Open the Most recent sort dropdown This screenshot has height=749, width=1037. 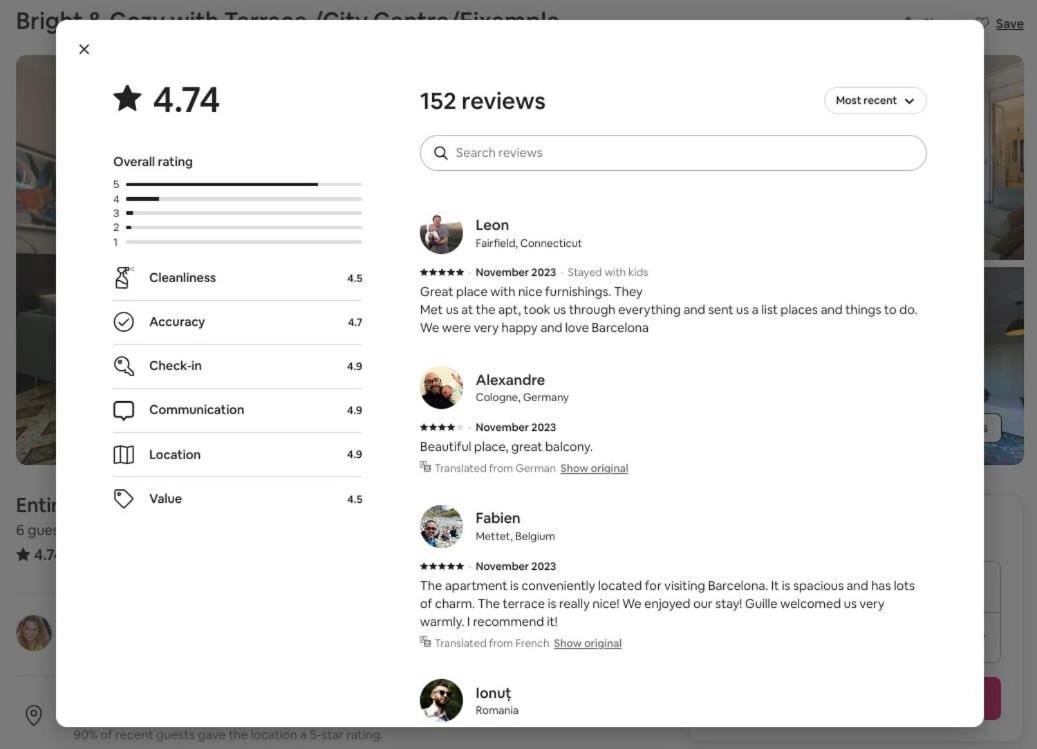(x=875, y=100)
